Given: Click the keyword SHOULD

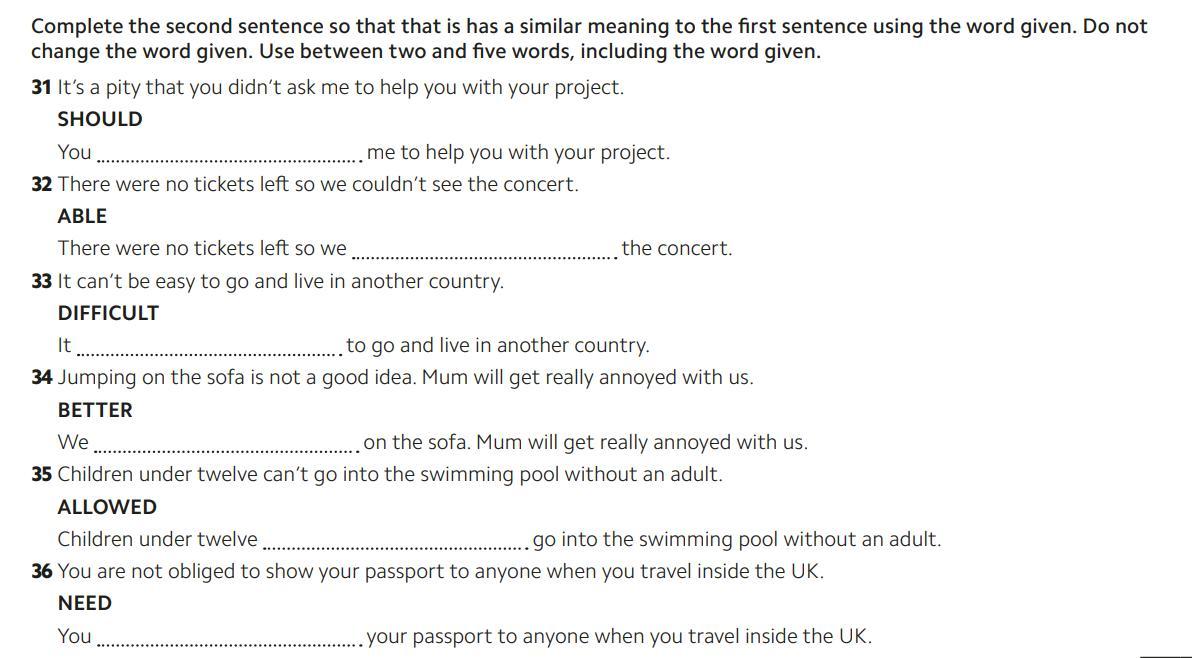Looking at the screenshot, I should (x=100, y=119).
